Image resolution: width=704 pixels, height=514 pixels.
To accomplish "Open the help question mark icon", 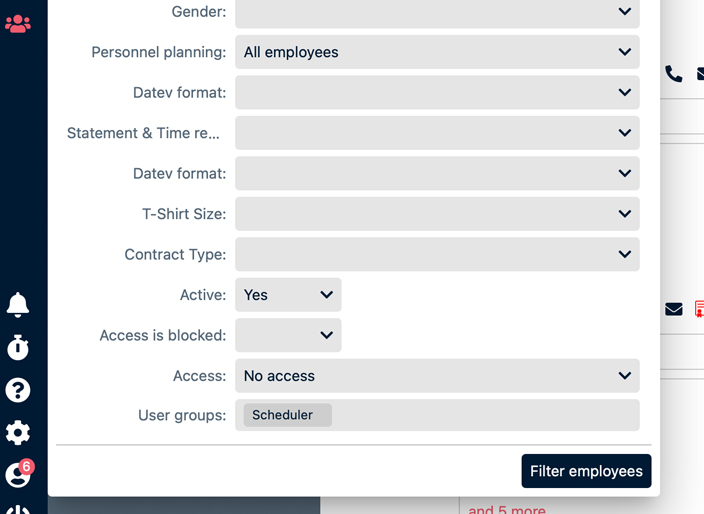I will 18,390.
